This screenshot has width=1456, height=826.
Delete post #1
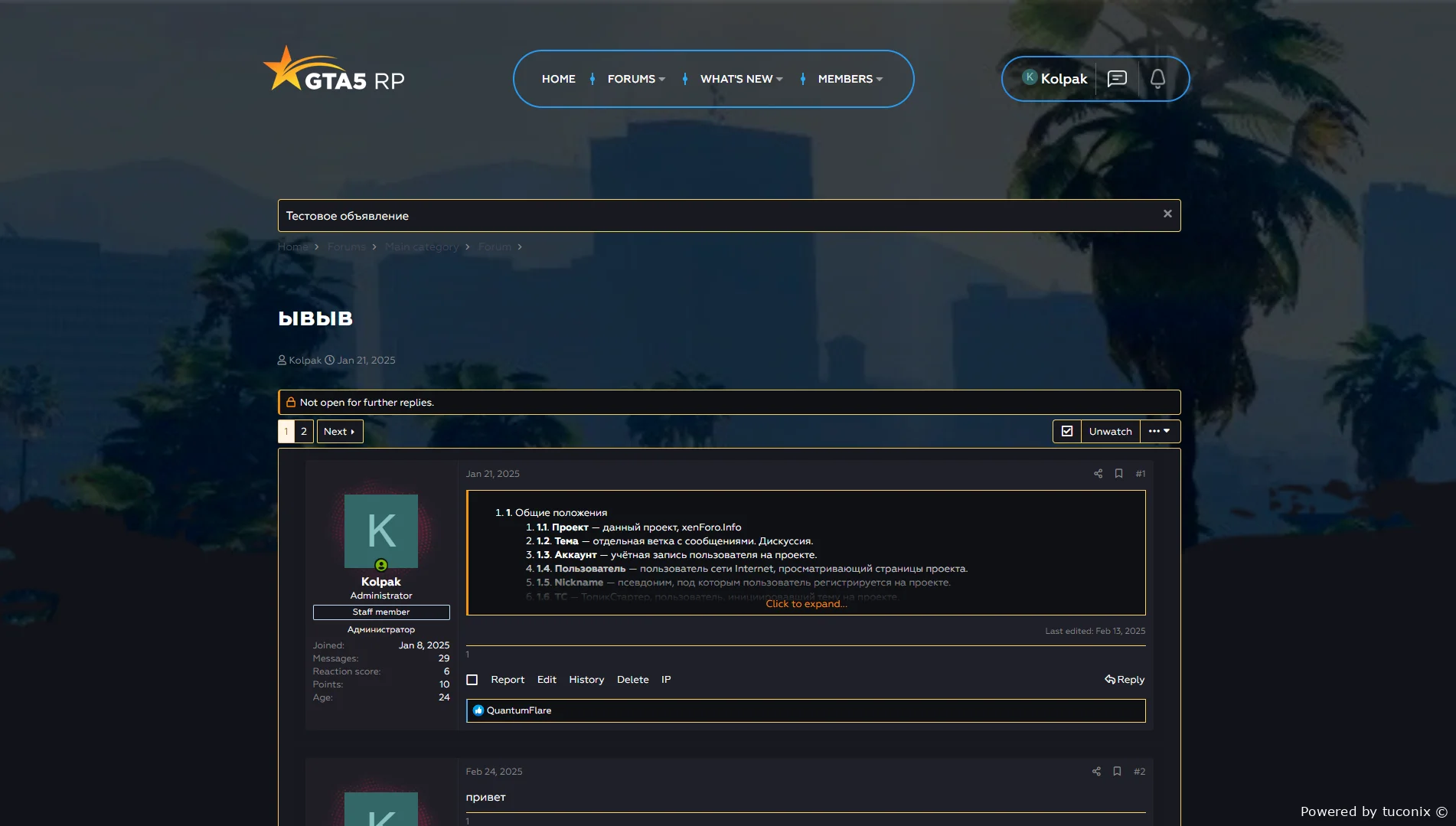[x=632, y=680]
